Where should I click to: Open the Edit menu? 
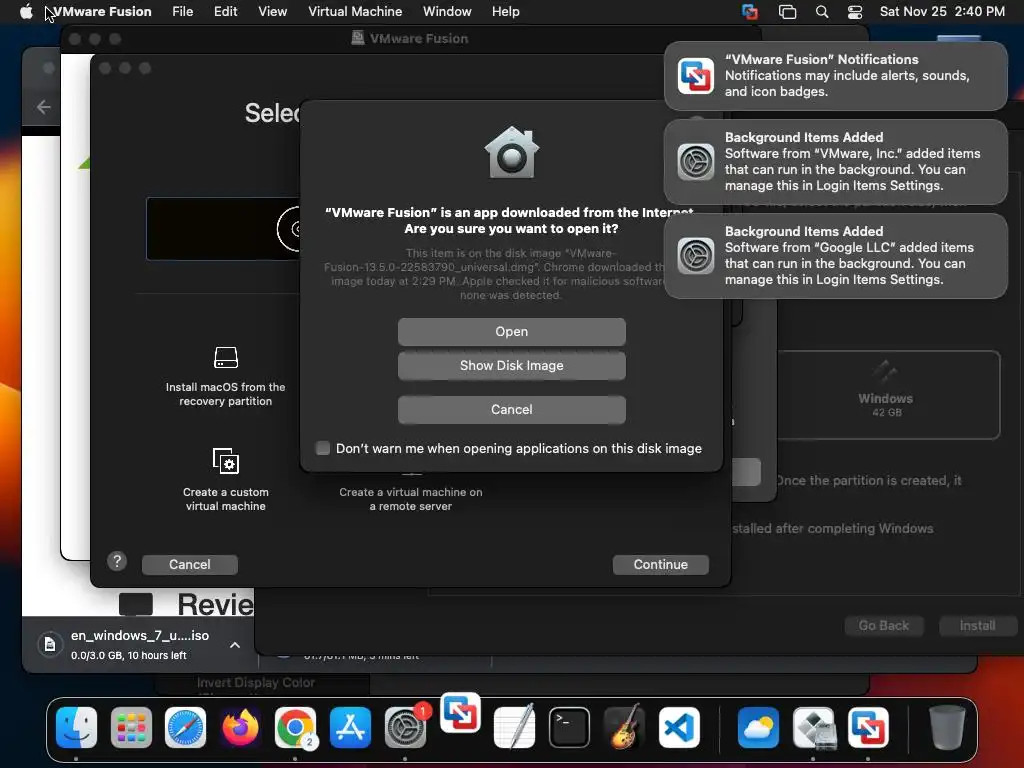pos(225,12)
